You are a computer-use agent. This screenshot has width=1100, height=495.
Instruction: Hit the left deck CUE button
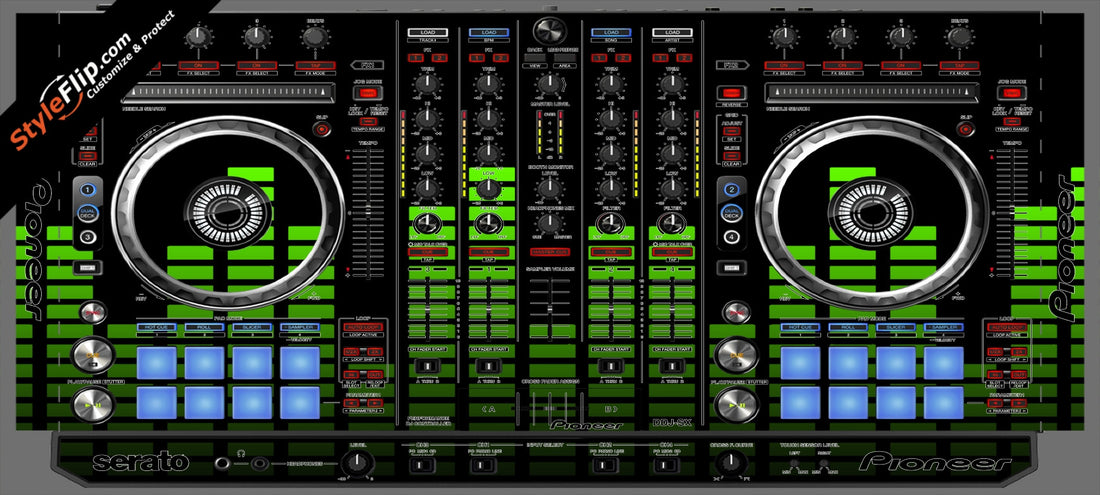[x=93, y=355]
